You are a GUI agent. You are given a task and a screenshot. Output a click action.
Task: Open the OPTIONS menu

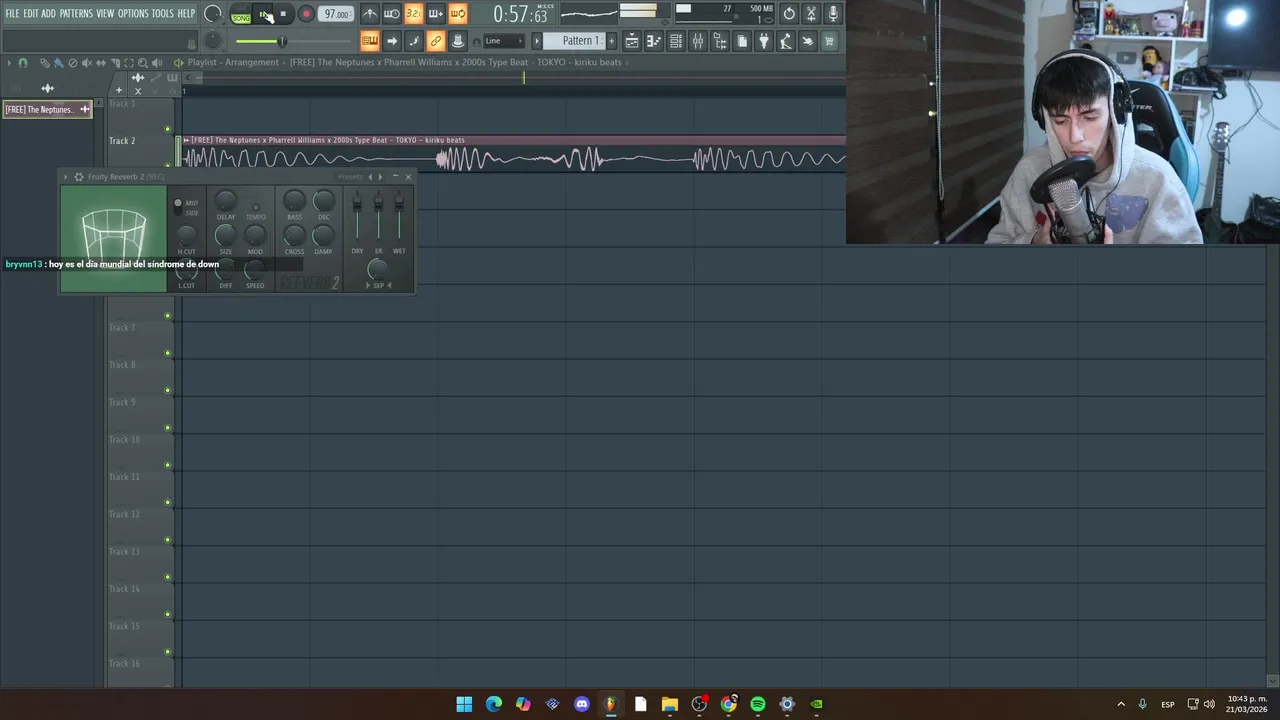click(x=133, y=13)
